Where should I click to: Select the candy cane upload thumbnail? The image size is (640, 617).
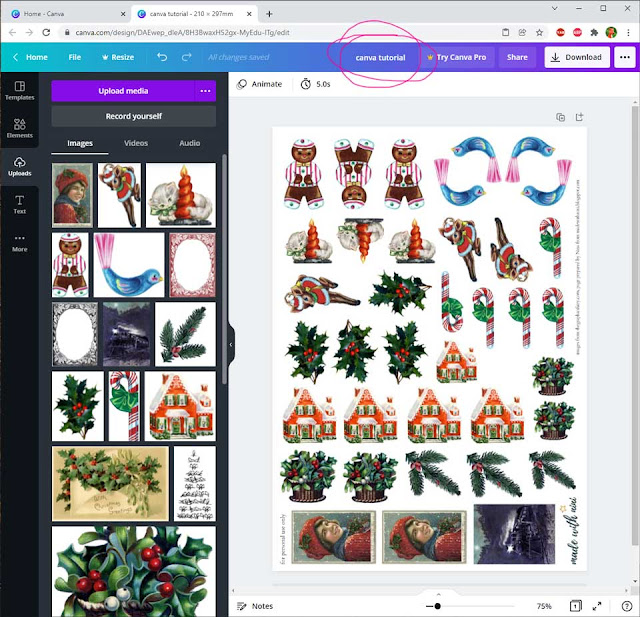(x=124, y=406)
